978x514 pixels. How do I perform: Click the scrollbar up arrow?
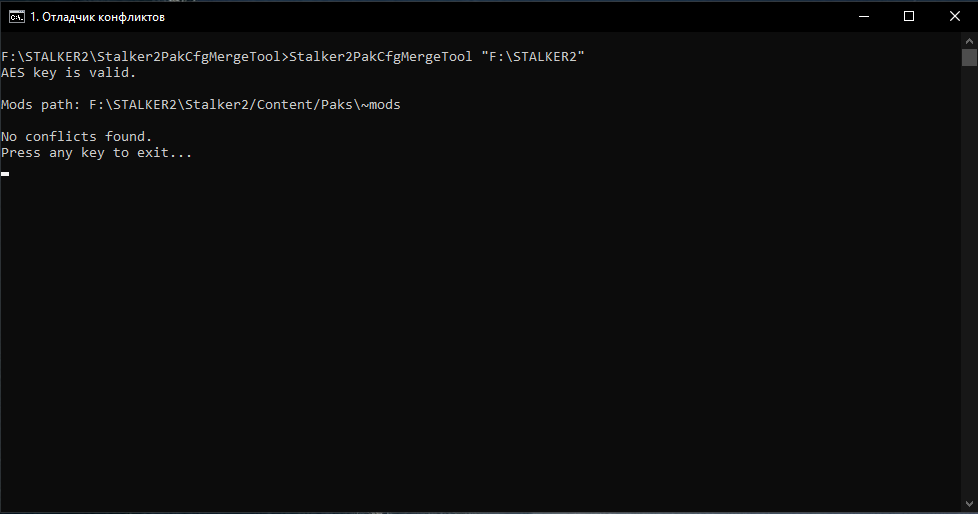click(969, 41)
